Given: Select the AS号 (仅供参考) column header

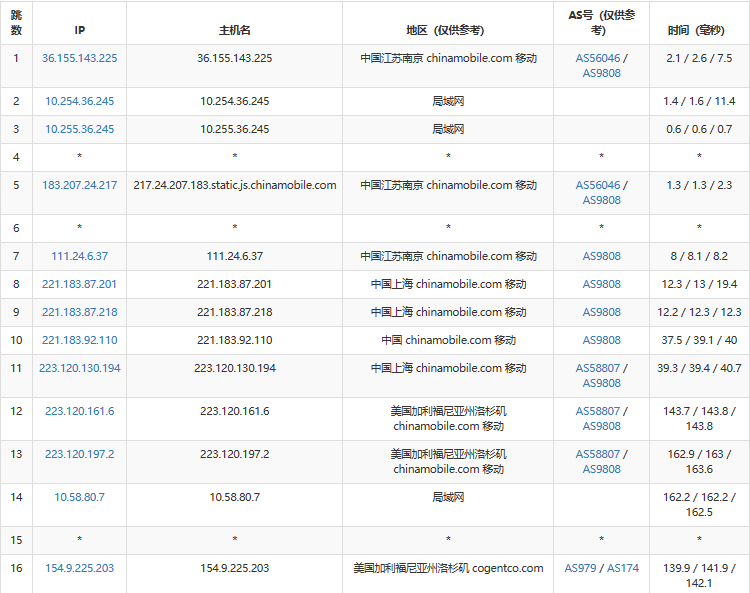Looking at the screenshot, I should [601, 22].
